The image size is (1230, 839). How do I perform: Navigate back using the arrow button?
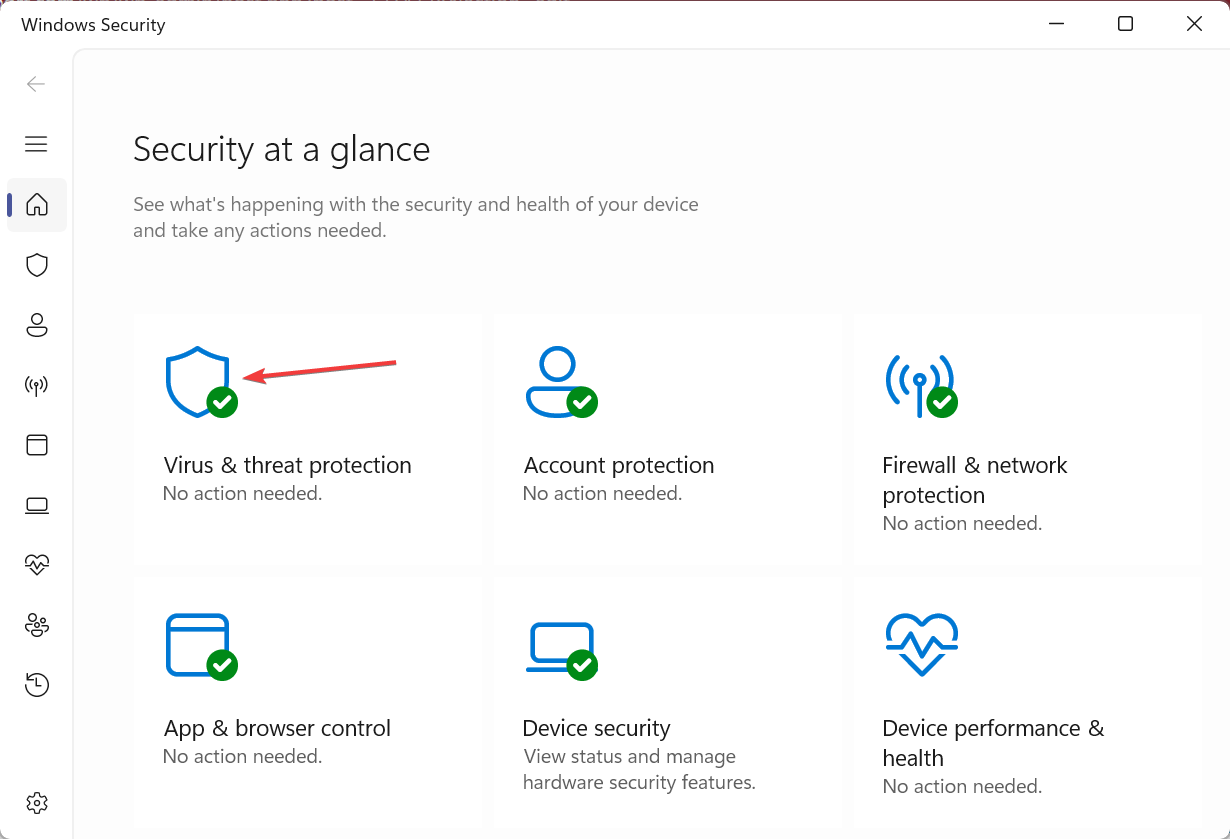click(x=36, y=84)
